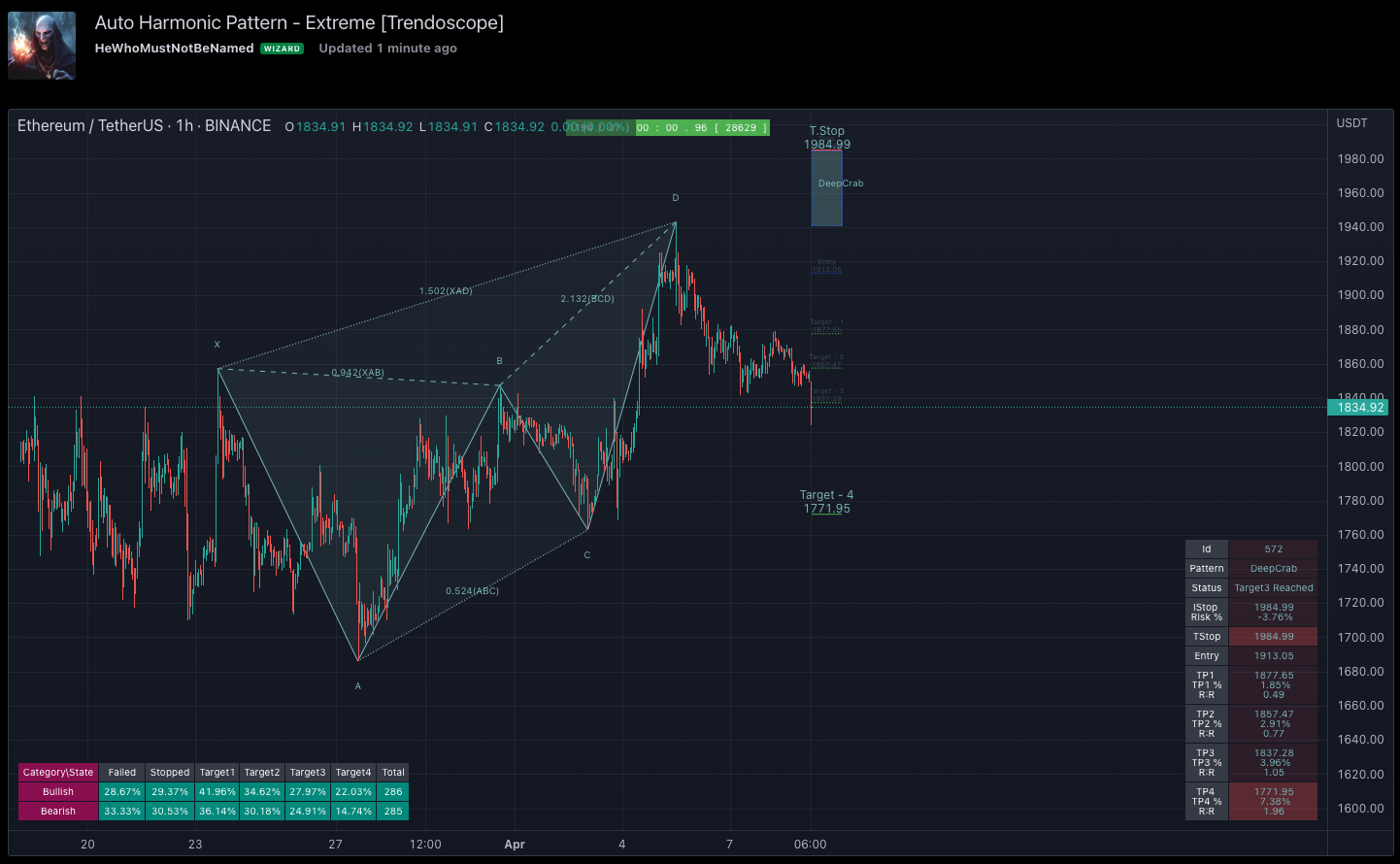Click the 'Category\State' header cell
The image size is (1400, 864).
[x=58, y=773]
